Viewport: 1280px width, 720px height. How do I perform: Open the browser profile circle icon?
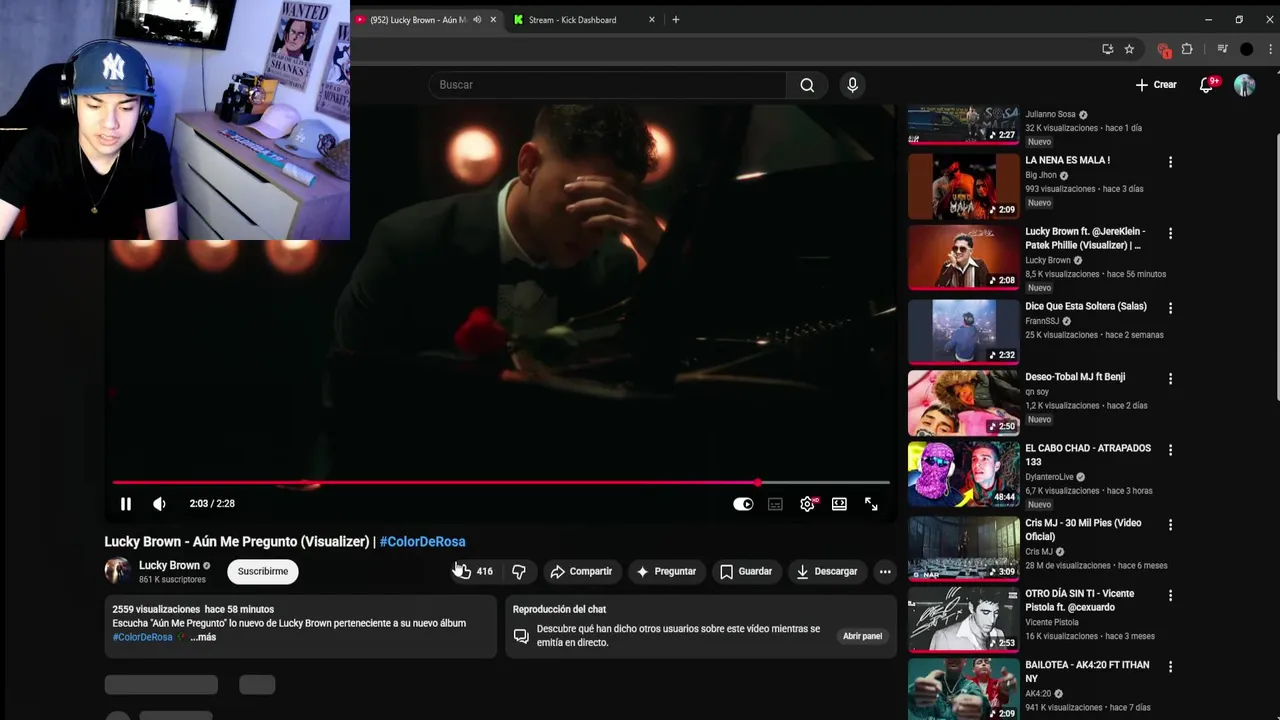pyautogui.click(x=1246, y=49)
